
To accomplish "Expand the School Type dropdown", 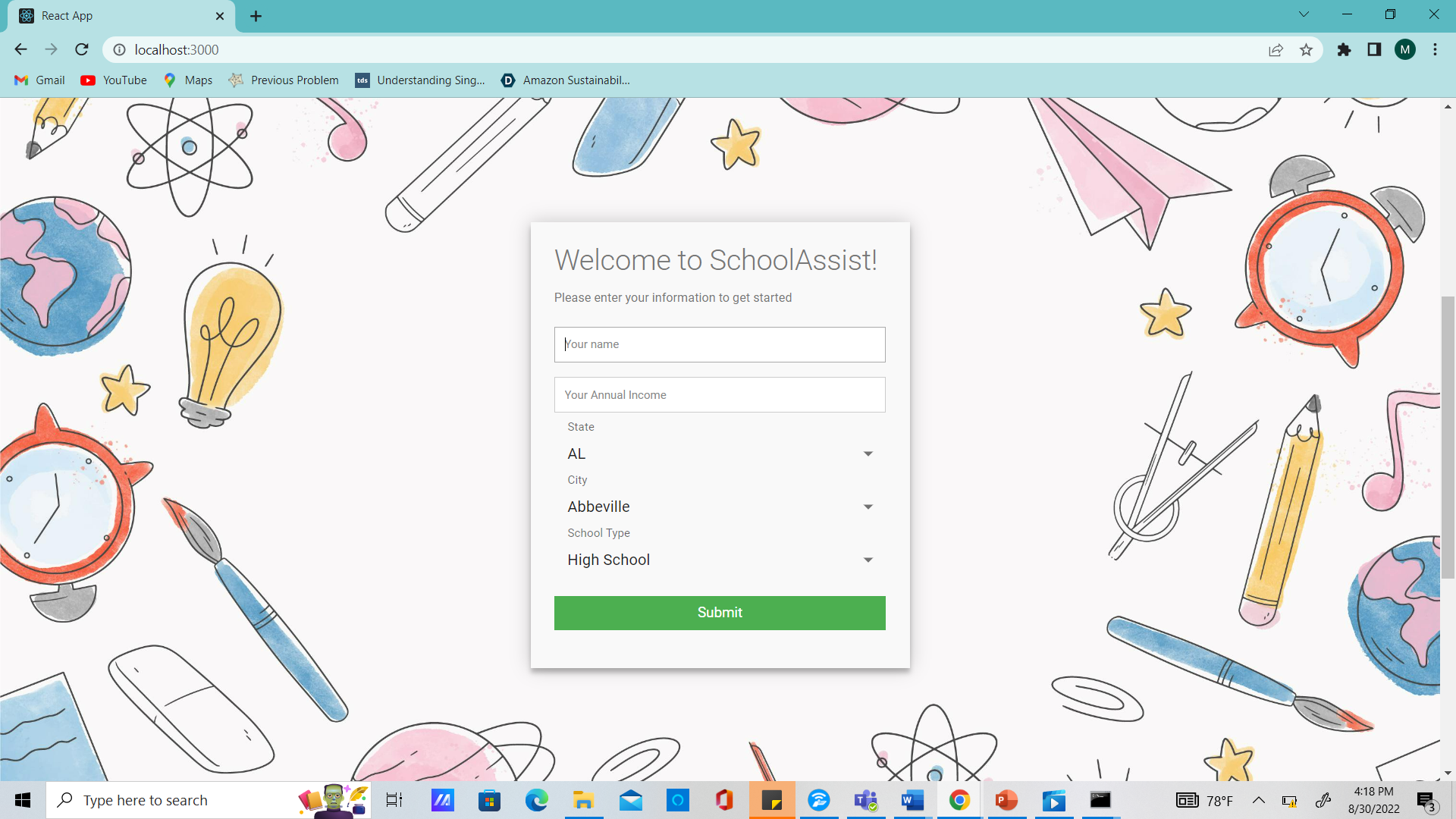I will (x=719, y=560).
